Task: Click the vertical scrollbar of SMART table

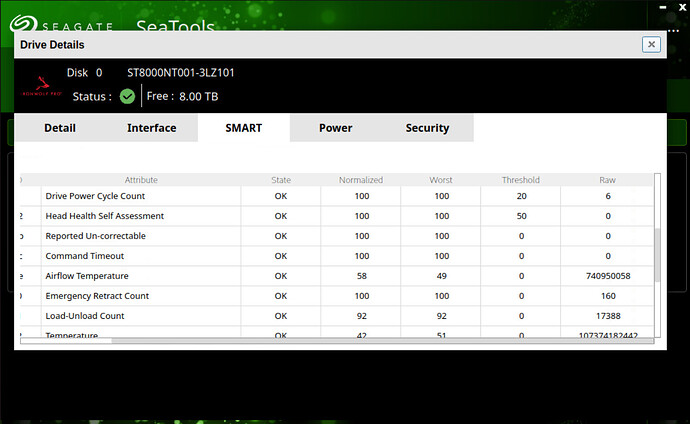Action: pyautogui.click(x=657, y=255)
